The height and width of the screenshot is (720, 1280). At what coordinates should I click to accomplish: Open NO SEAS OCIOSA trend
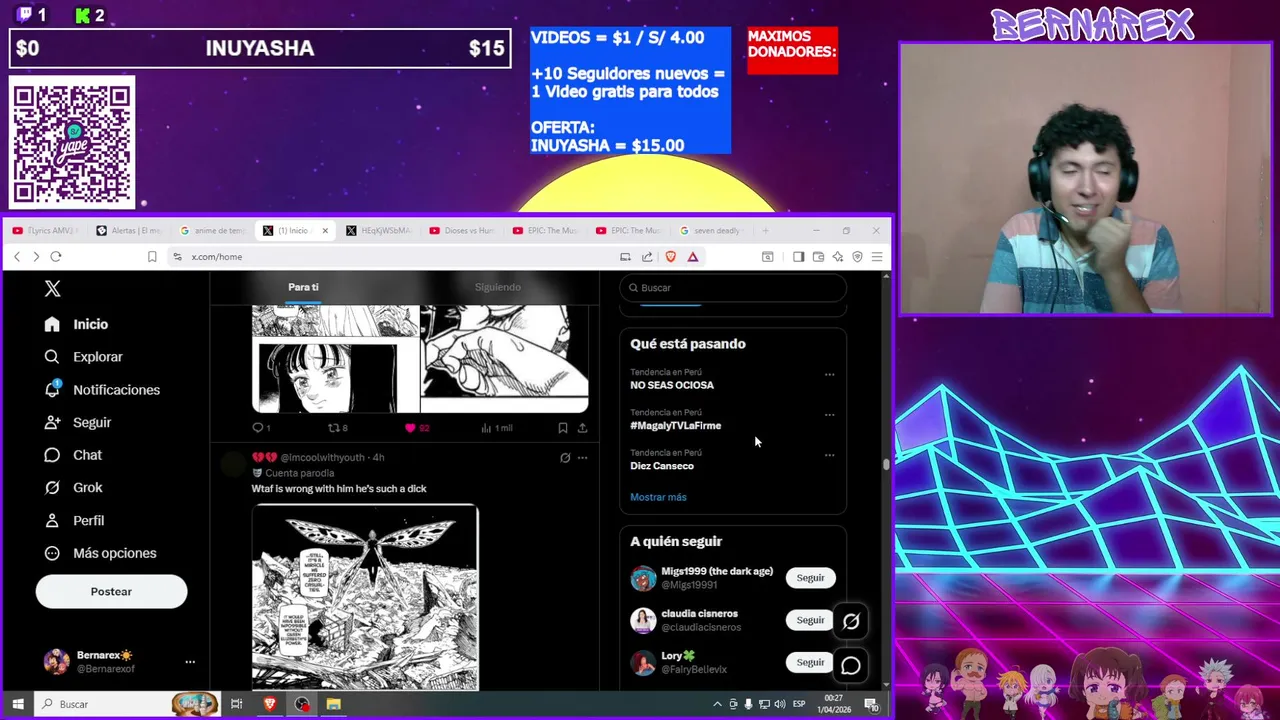(x=672, y=385)
